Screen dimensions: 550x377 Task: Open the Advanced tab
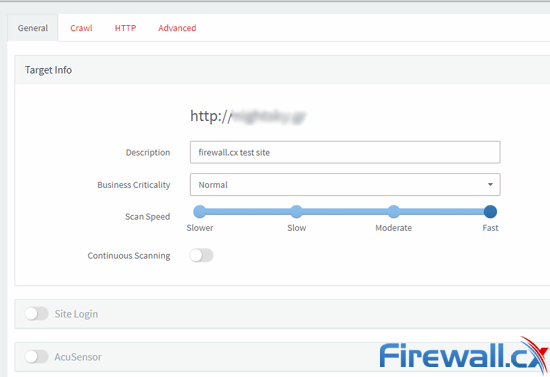coord(177,28)
